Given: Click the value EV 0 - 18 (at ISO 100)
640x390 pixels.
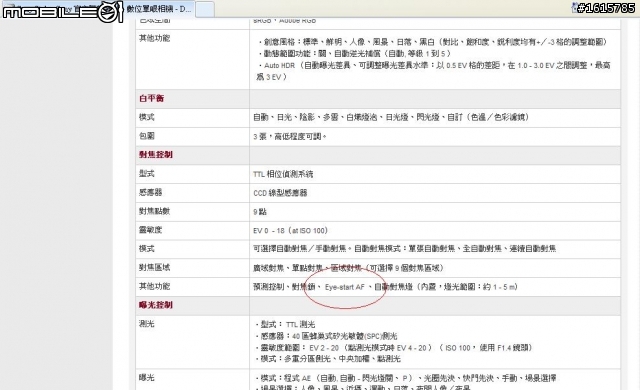Looking at the screenshot, I should pyautogui.click(x=290, y=230).
